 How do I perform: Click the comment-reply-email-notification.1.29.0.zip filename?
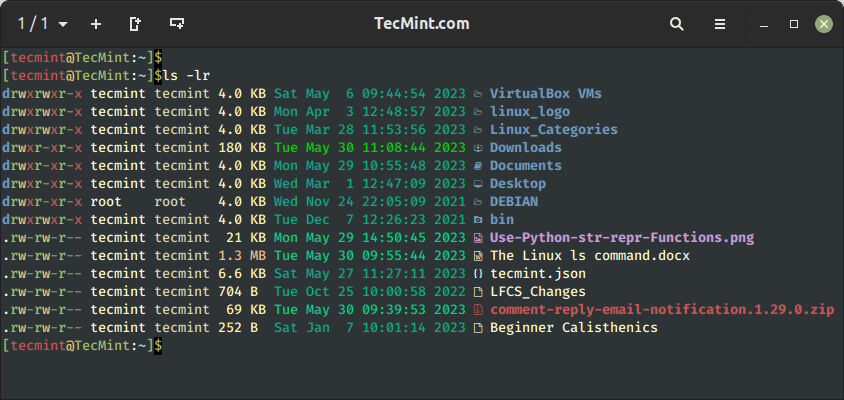click(662, 310)
